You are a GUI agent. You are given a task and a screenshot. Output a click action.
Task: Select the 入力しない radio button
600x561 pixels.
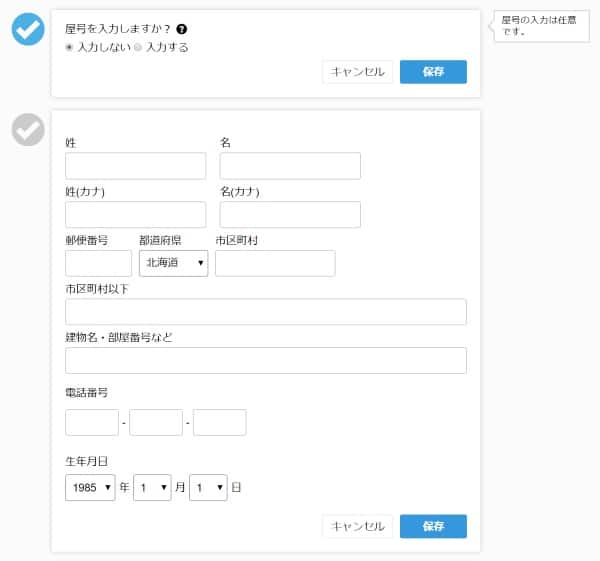[x=70, y=47]
